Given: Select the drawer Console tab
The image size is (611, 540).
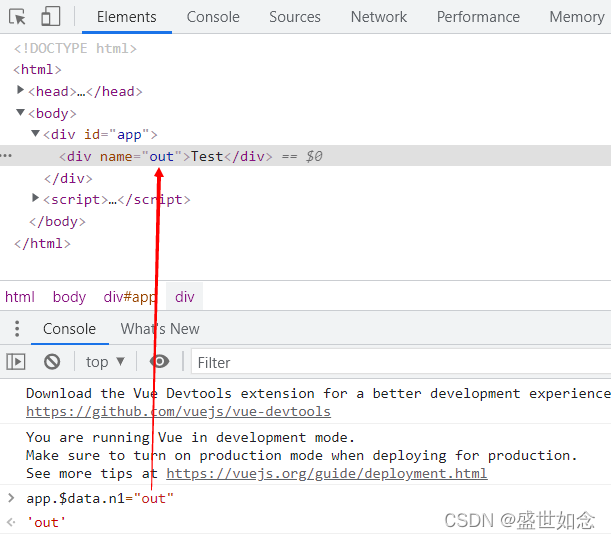Looking at the screenshot, I should tap(69, 329).
